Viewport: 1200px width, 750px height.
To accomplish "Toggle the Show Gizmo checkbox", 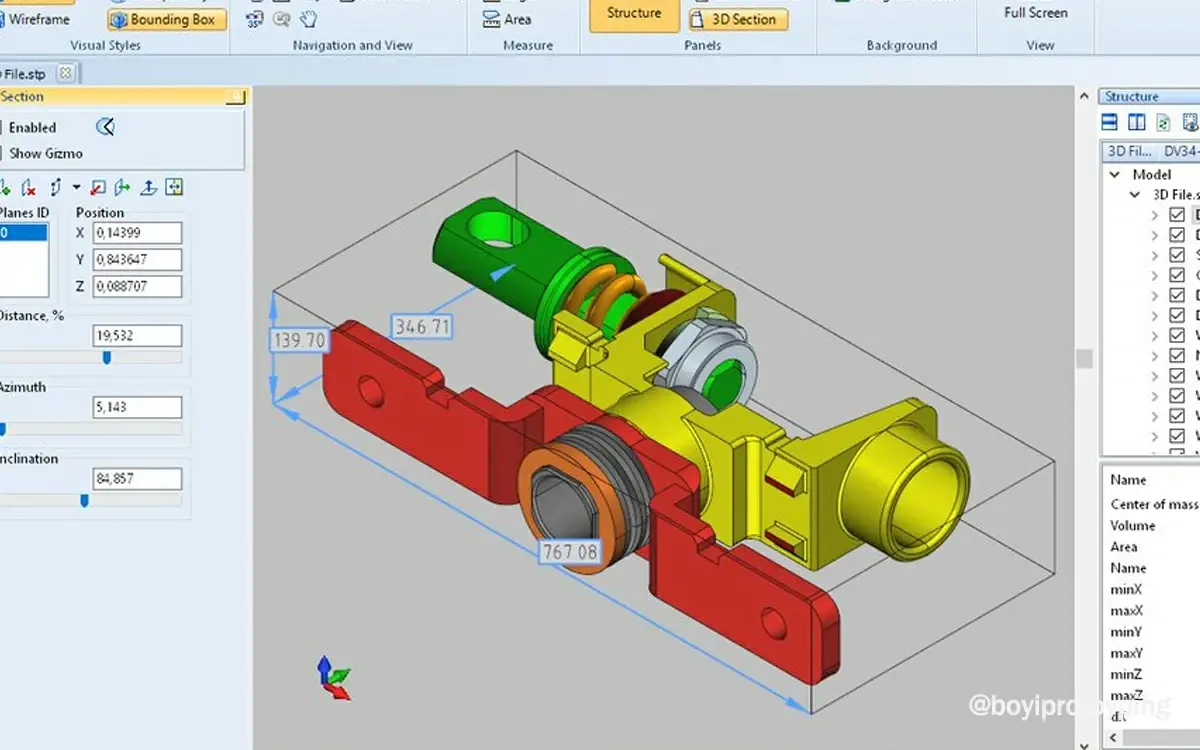I will pos(2,153).
